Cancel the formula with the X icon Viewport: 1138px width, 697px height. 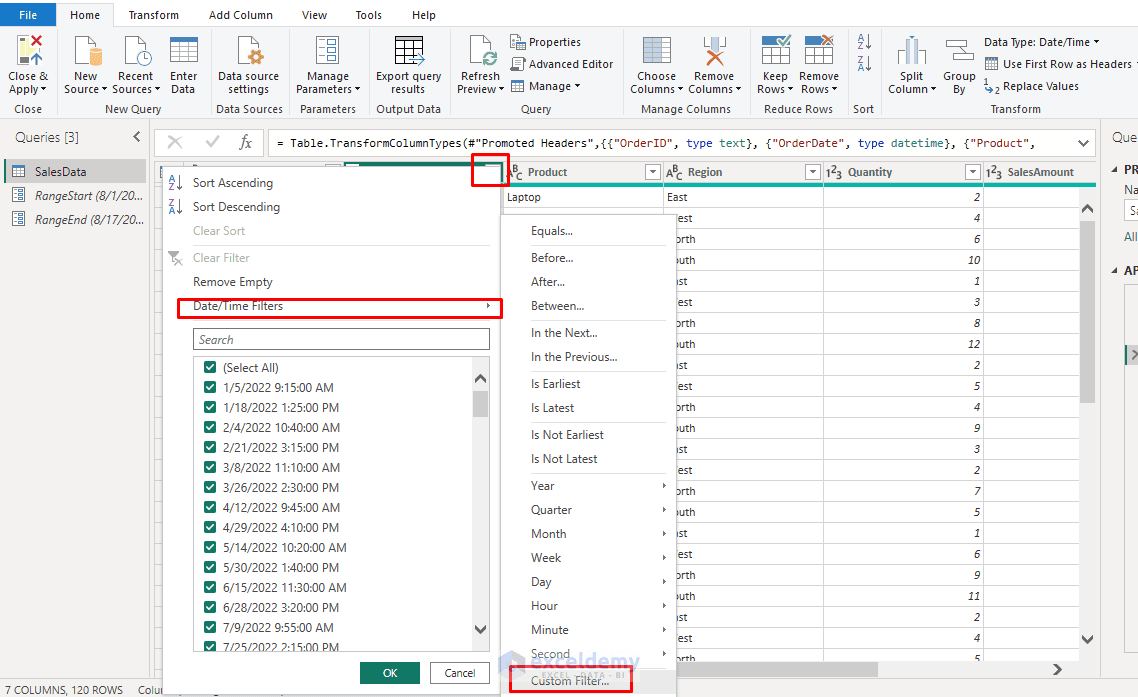[x=175, y=142]
